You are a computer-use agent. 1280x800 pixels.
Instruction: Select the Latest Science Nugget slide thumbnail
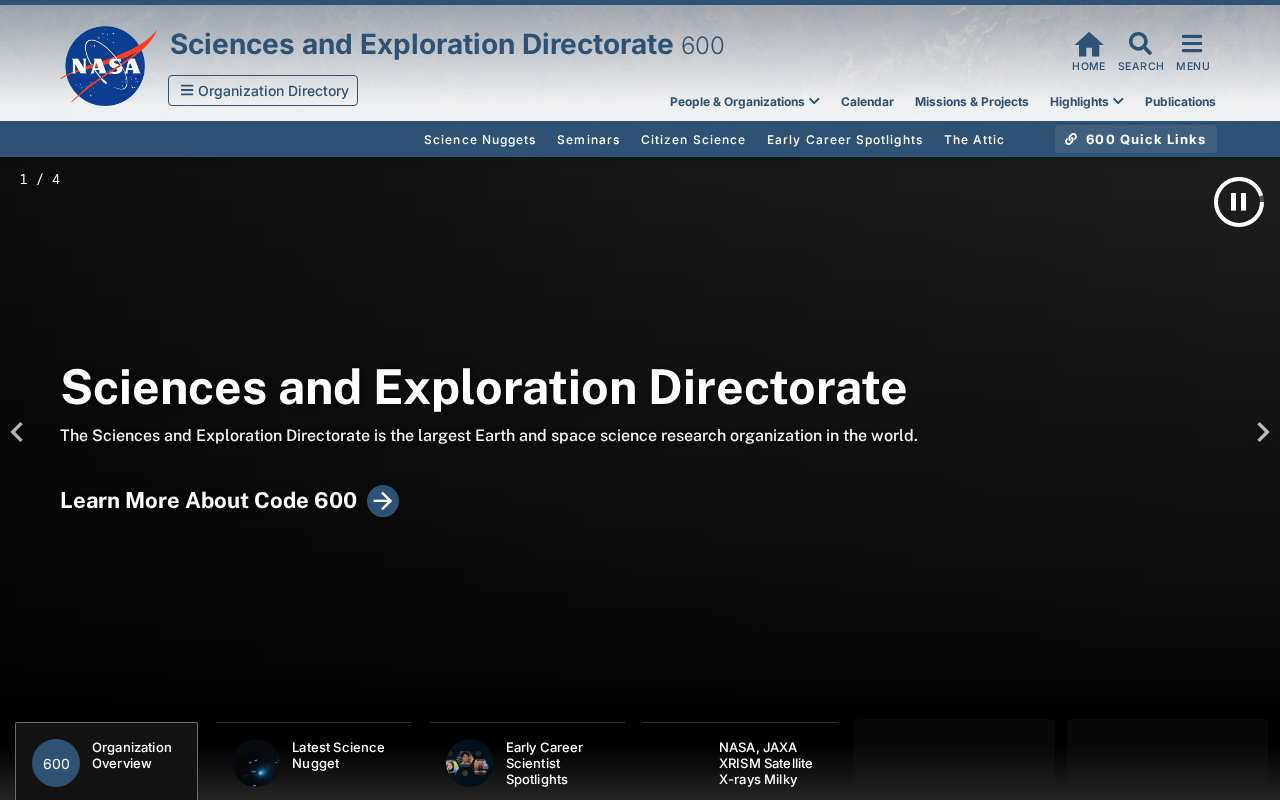pyautogui.click(x=314, y=761)
